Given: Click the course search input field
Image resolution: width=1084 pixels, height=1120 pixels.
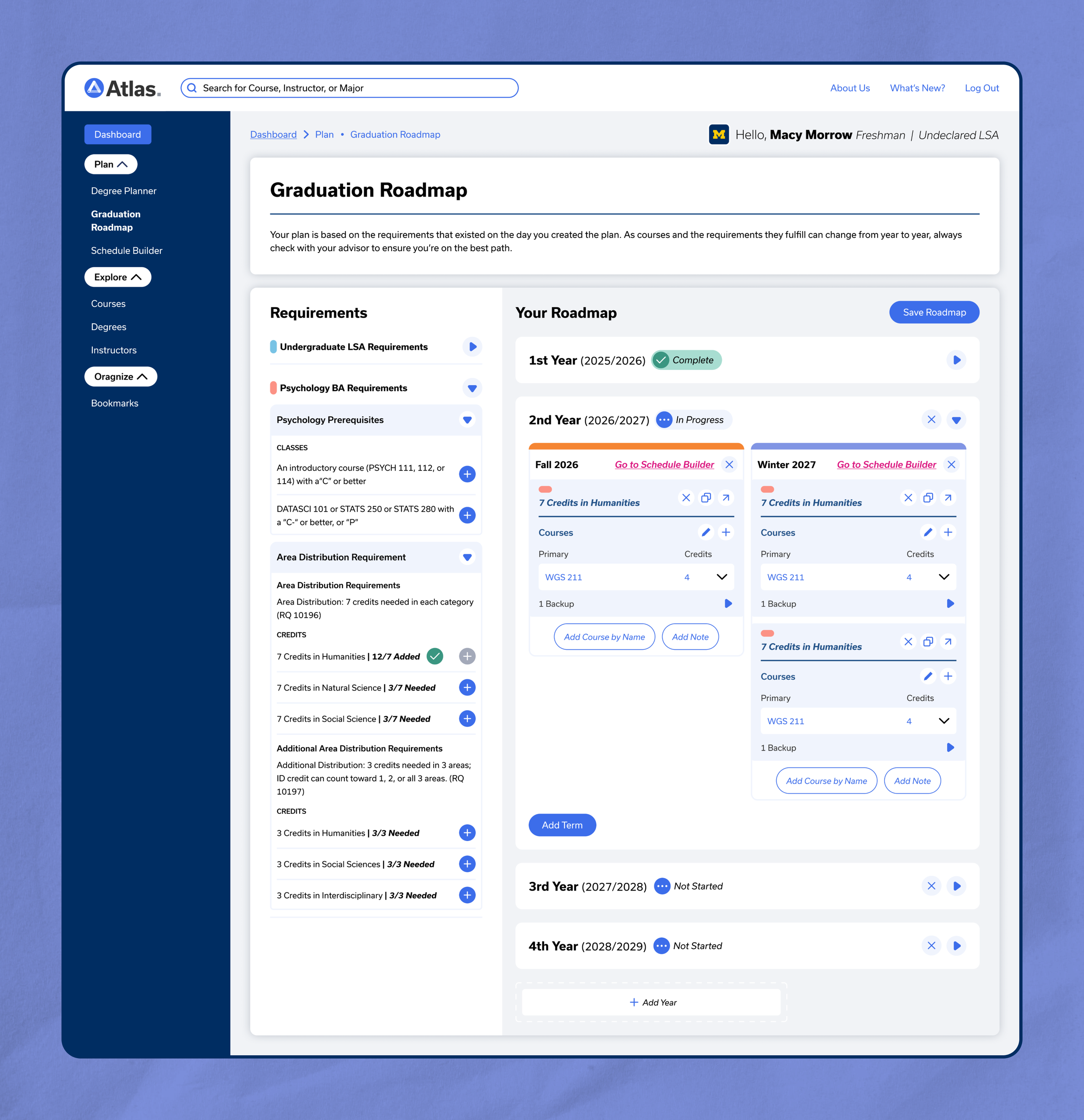Looking at the screenshot, I should pos(349,88).
